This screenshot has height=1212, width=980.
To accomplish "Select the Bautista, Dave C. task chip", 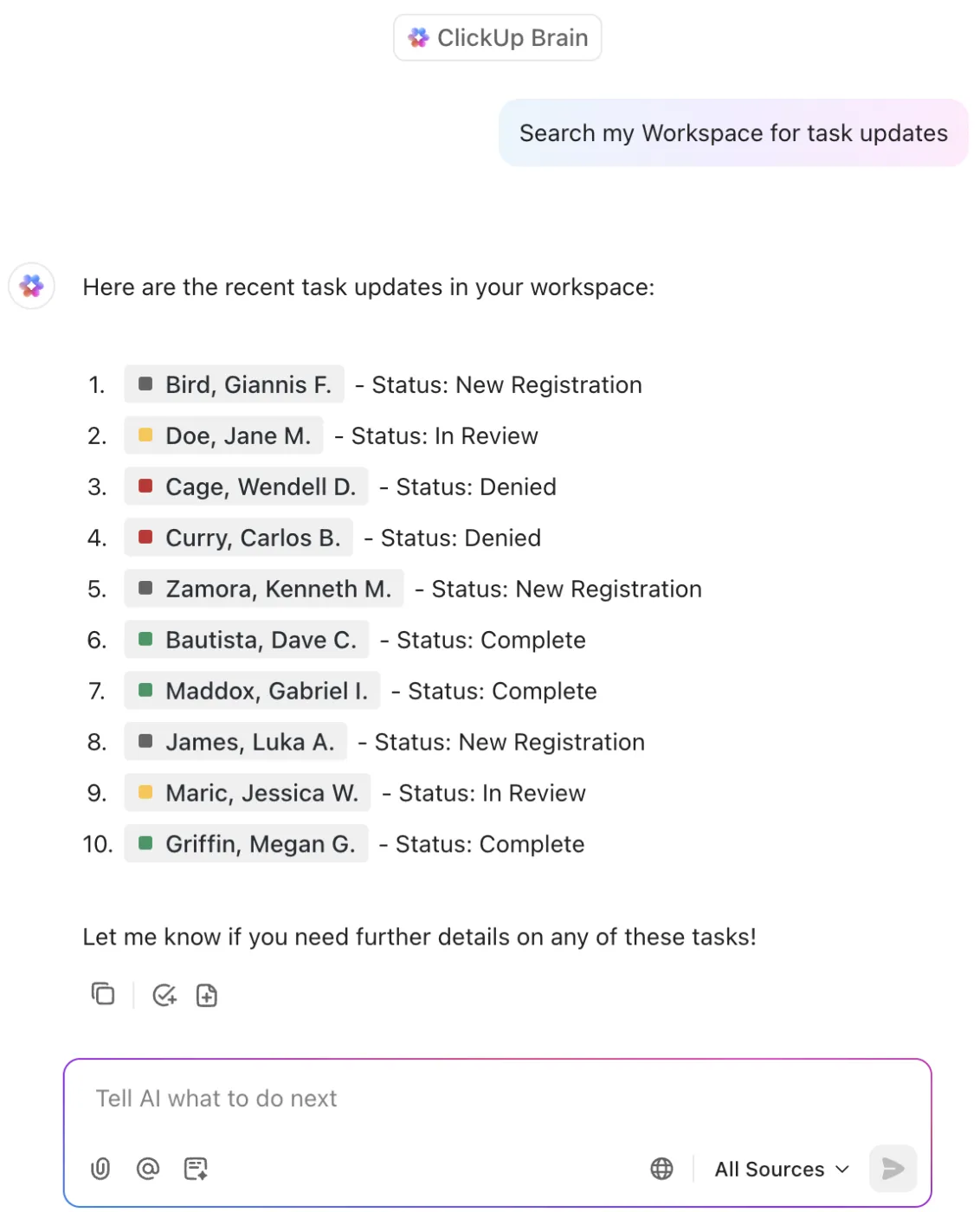I will pos(247,640).
